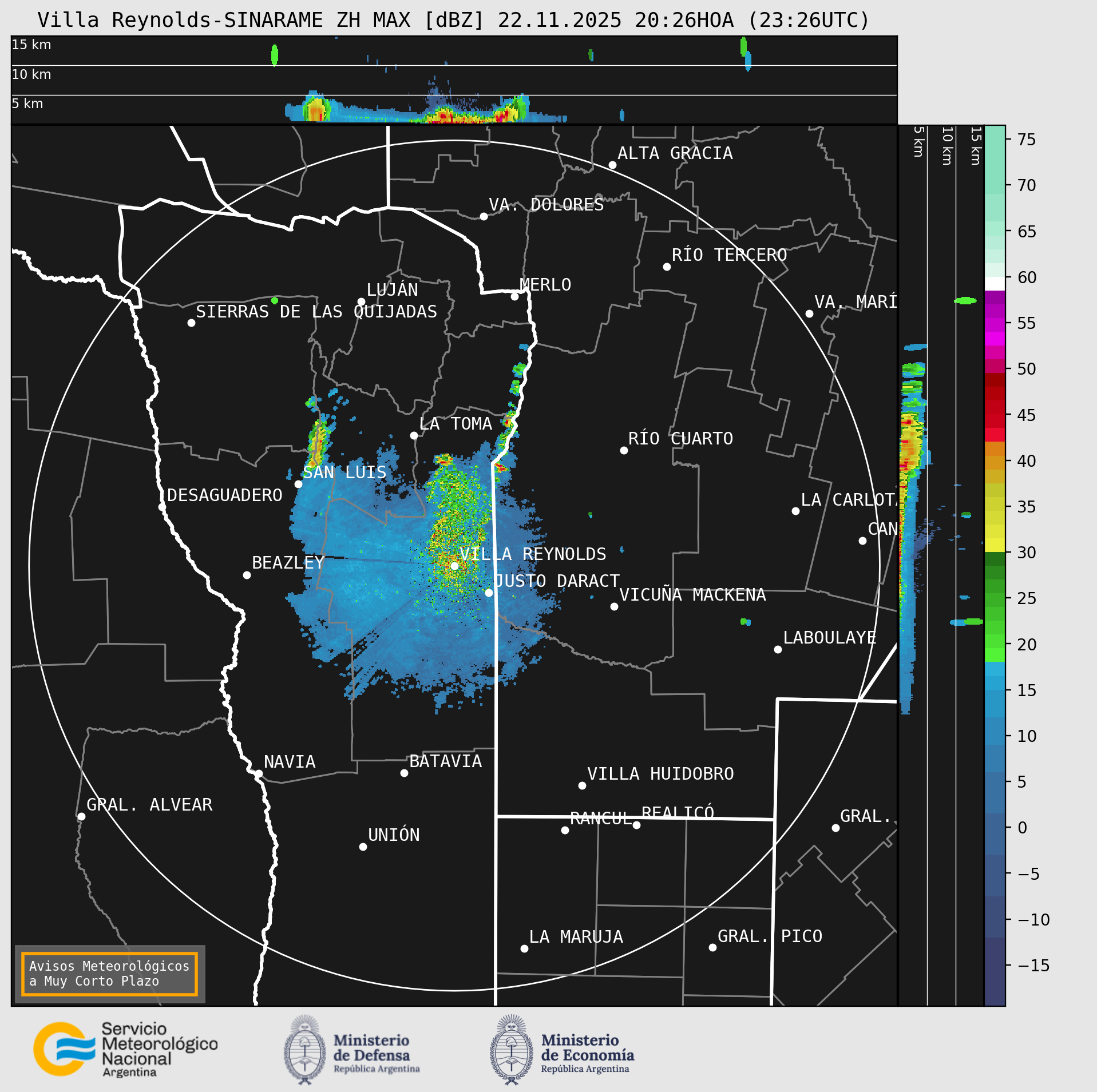Click the Justo Daract location dot
1097x1092 pixels.
(x=489, y=593)
